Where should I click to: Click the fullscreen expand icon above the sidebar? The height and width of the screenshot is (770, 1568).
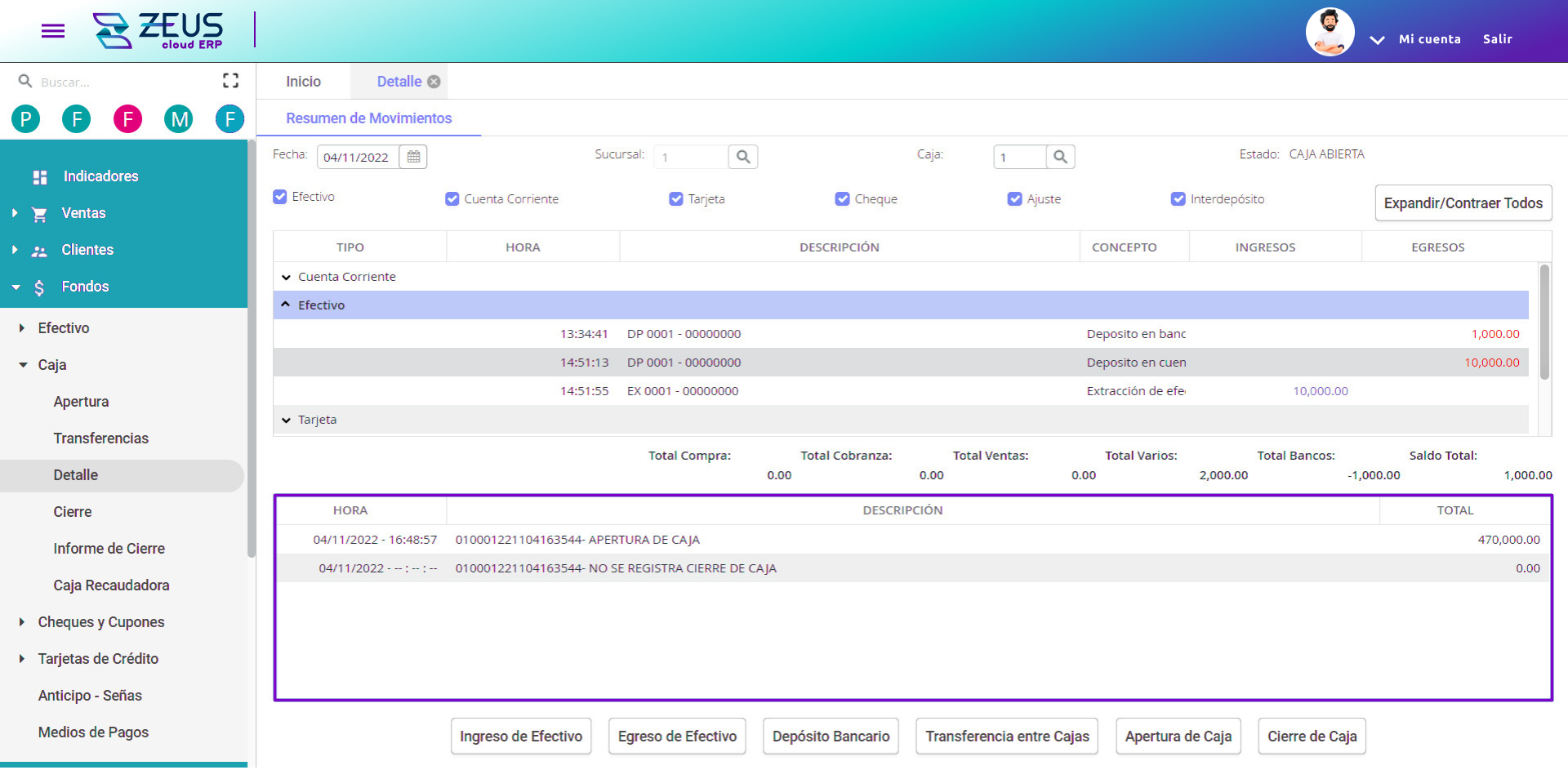coord(230,80)
